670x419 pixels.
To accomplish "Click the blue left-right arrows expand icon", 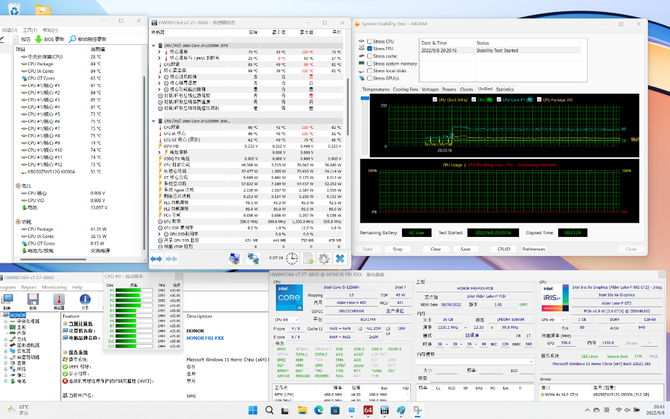I will coord(157,258).
